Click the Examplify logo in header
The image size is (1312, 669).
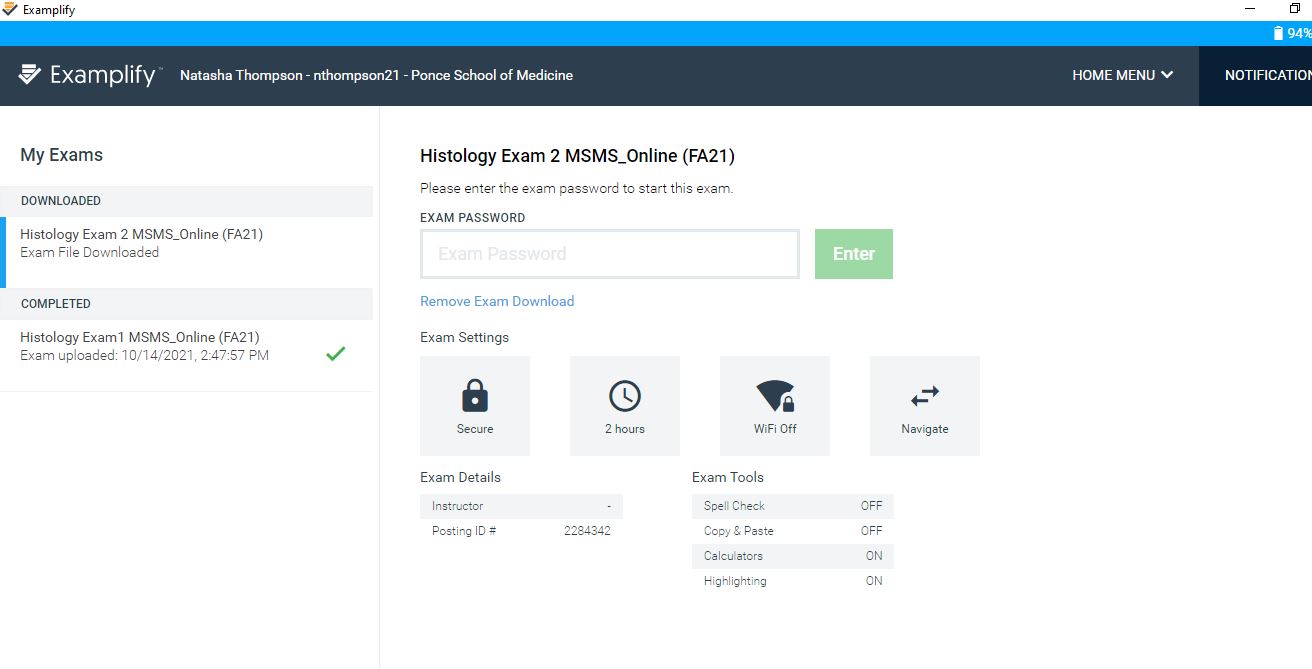pyautogui.click(x=89, y=75)
